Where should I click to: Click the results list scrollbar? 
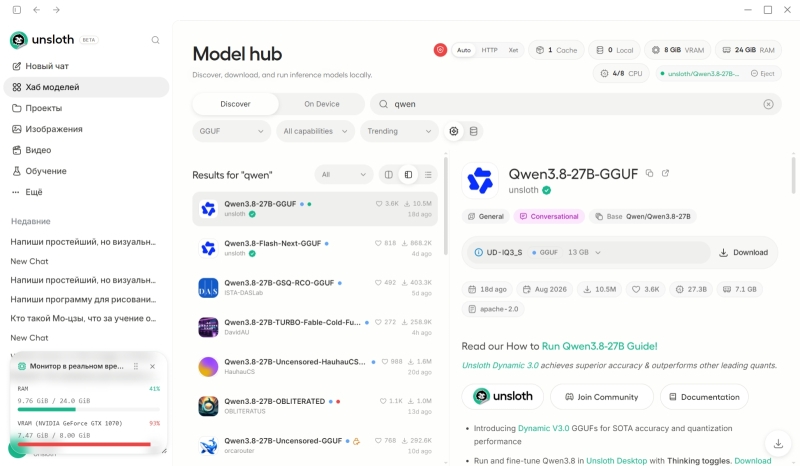(x=445, y=206)
